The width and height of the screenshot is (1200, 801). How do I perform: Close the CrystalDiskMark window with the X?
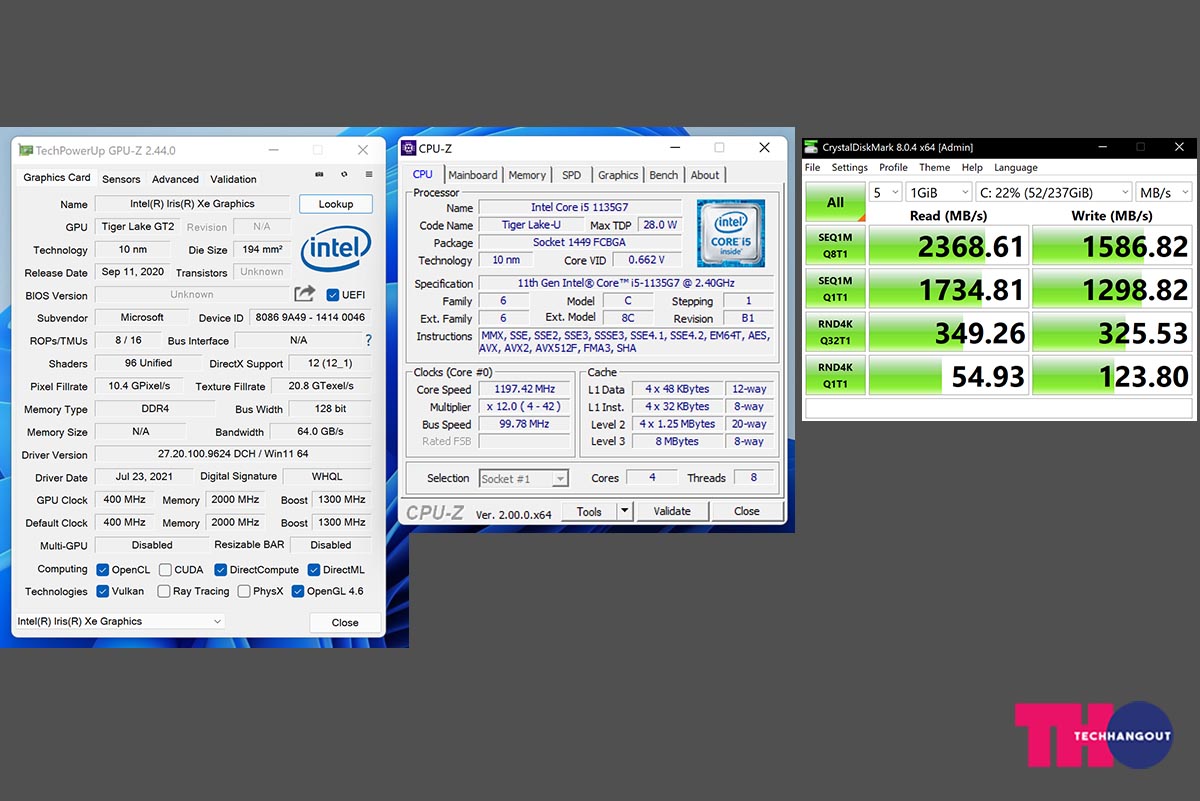point(1179,147)
